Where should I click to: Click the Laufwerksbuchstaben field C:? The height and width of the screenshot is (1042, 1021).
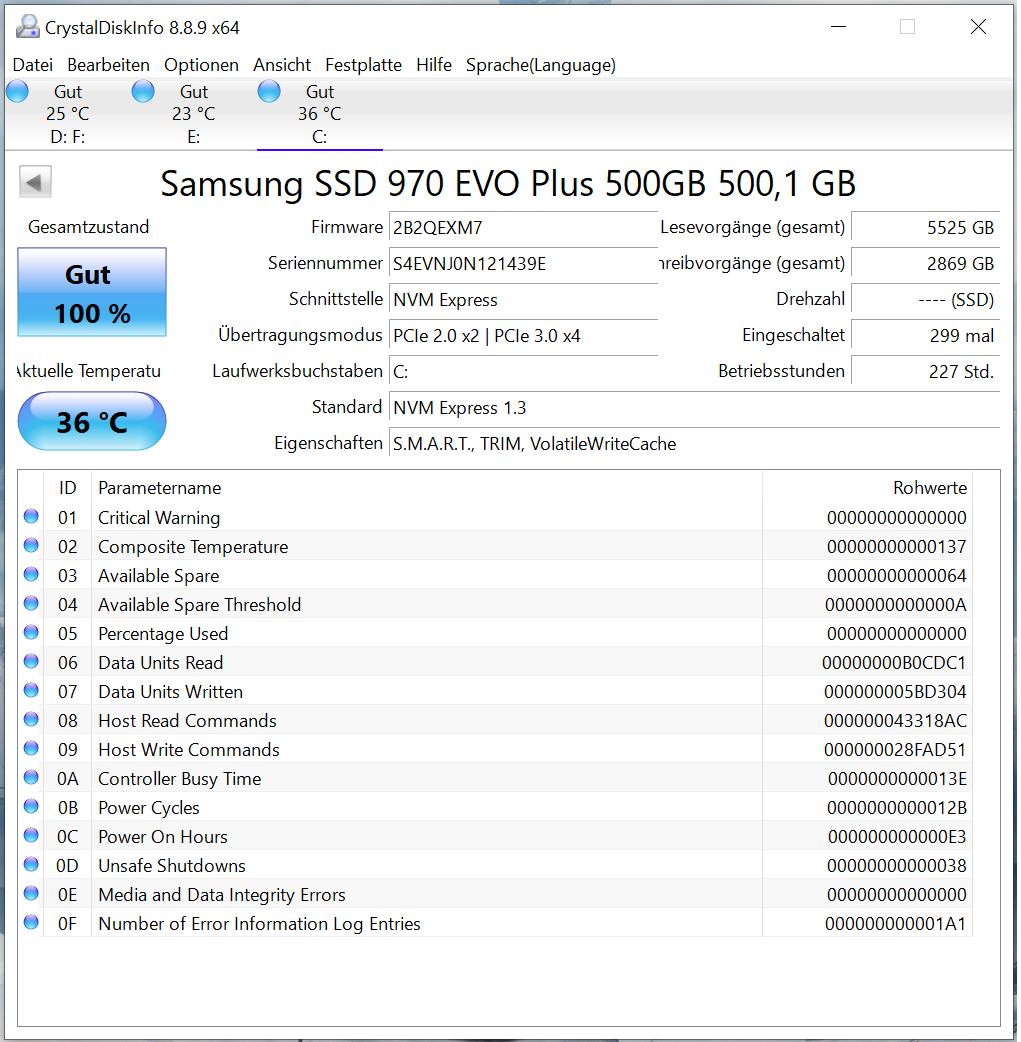[x=523, y=371]
